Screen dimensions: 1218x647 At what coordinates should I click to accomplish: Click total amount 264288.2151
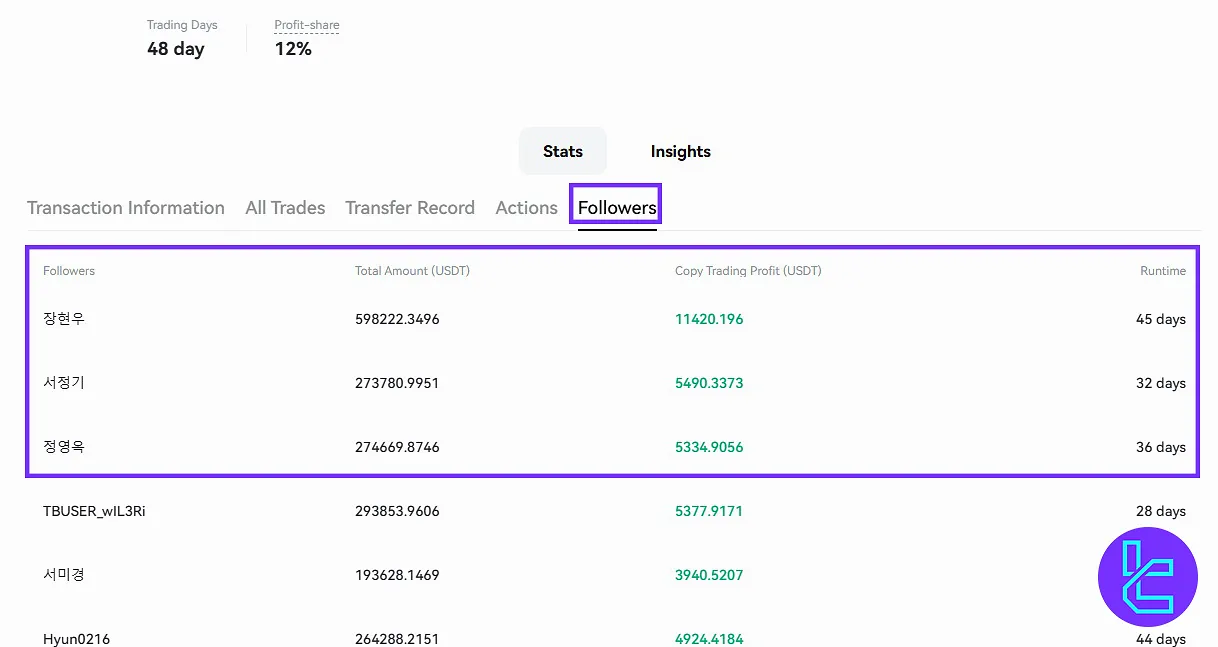(397, 639)
